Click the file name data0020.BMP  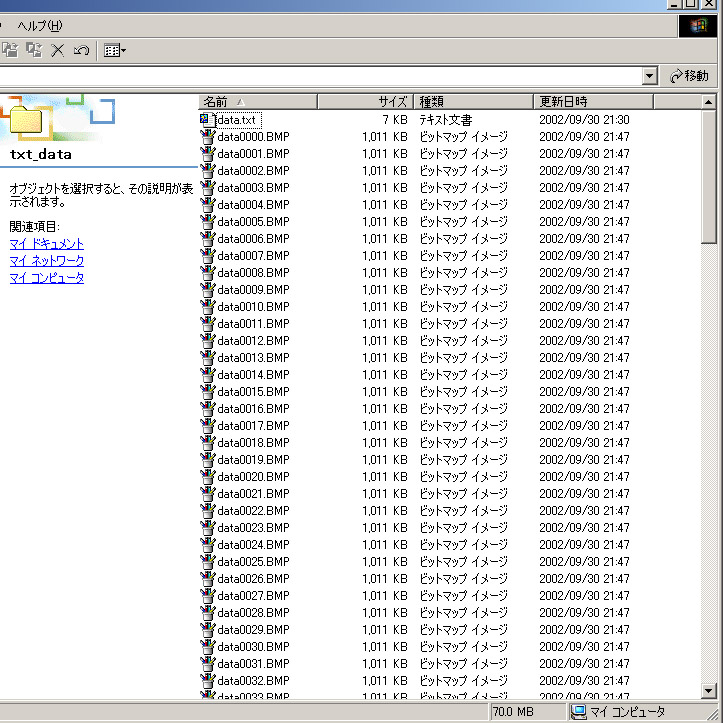(253, 477)
